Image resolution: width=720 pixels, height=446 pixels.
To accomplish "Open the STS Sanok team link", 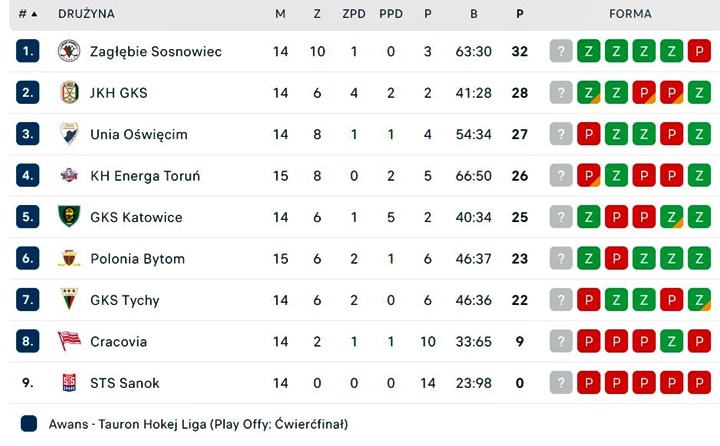I will click(124, 383).
